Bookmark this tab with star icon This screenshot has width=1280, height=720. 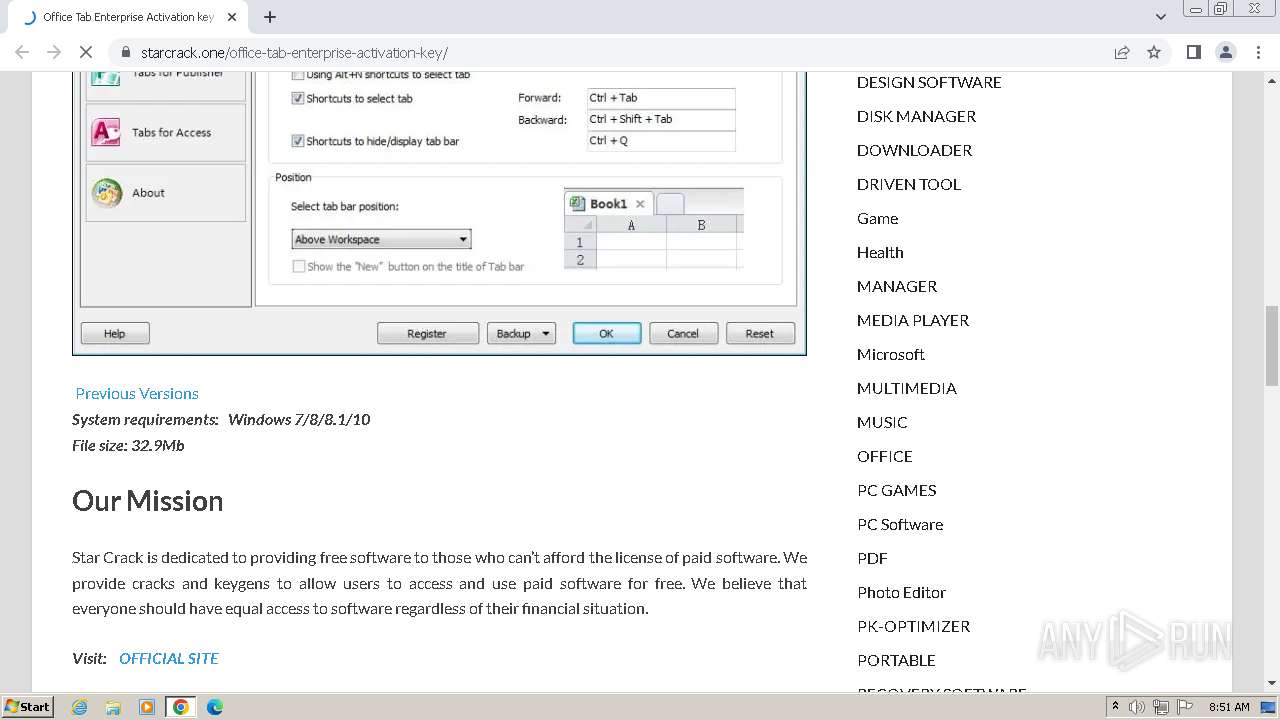pos(1154,52)
